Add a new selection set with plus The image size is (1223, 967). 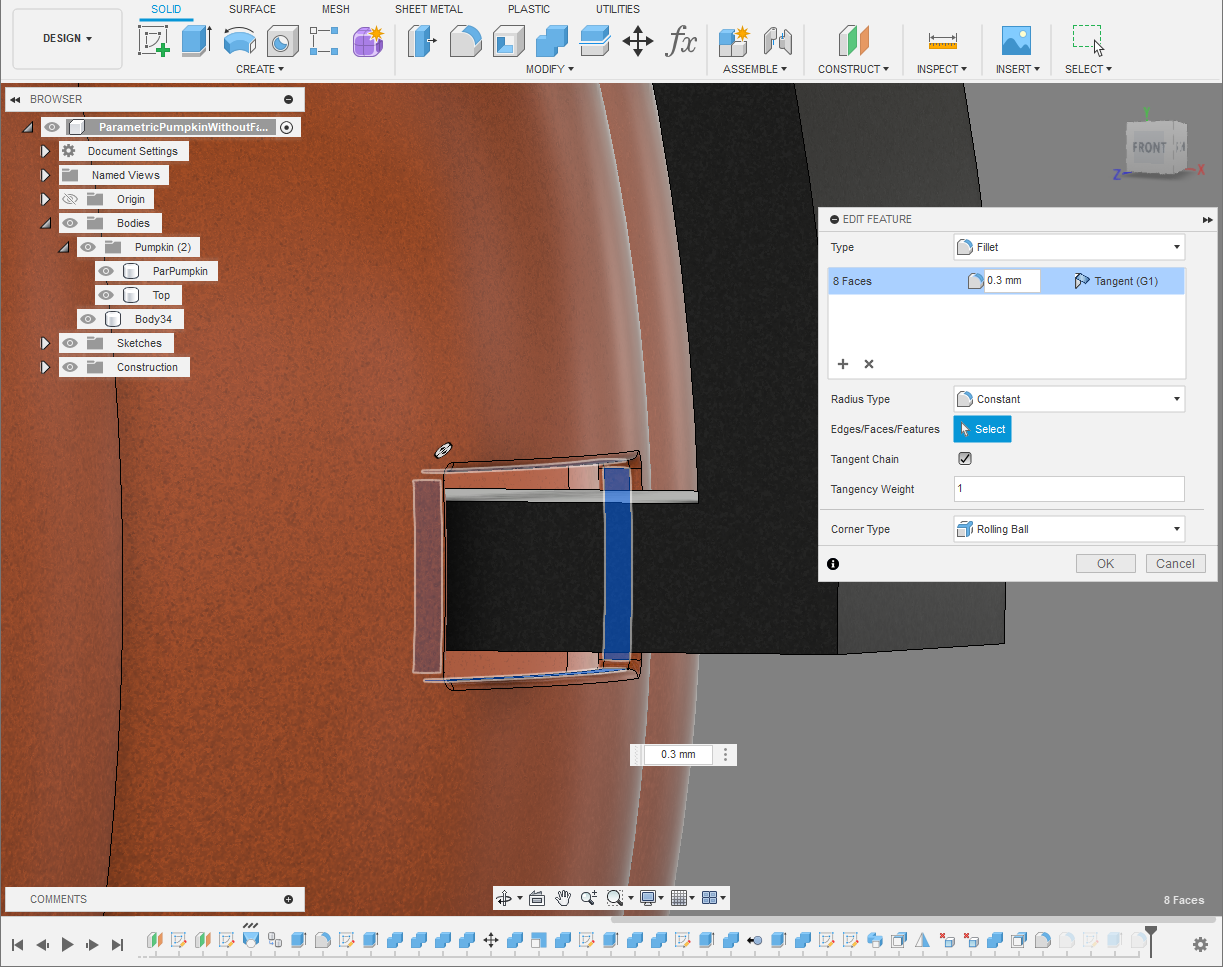(842, 364)
